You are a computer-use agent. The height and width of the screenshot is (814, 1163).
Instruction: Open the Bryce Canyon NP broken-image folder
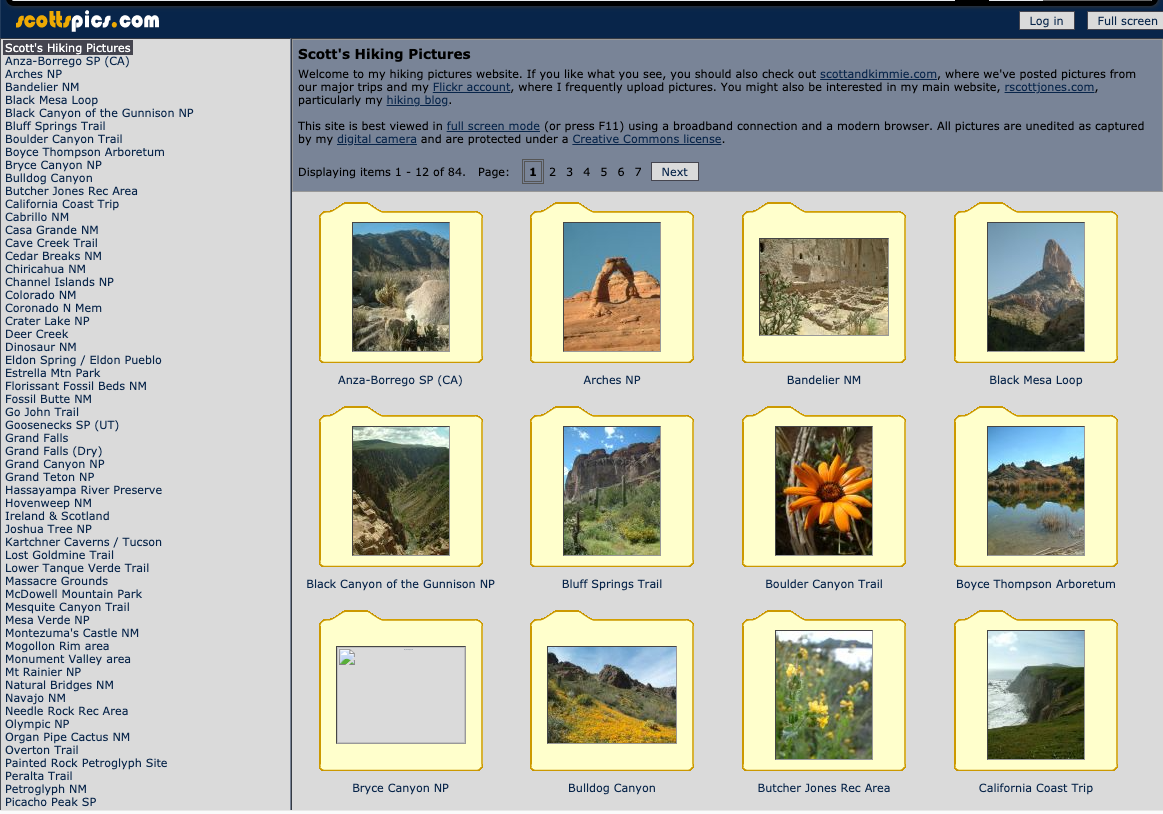(x=401, y=695)
